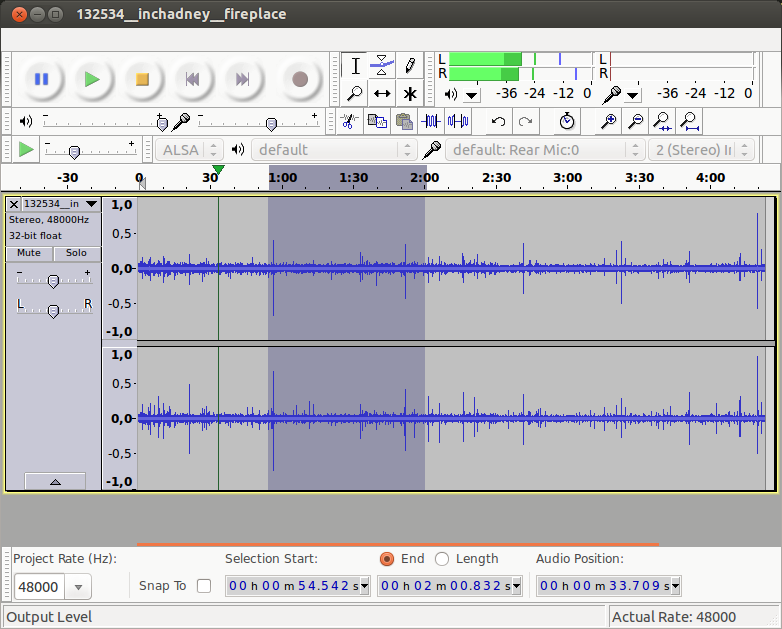Click the Audio Position time field
Viewport: 782px width, 629px height.
point(604,586)
